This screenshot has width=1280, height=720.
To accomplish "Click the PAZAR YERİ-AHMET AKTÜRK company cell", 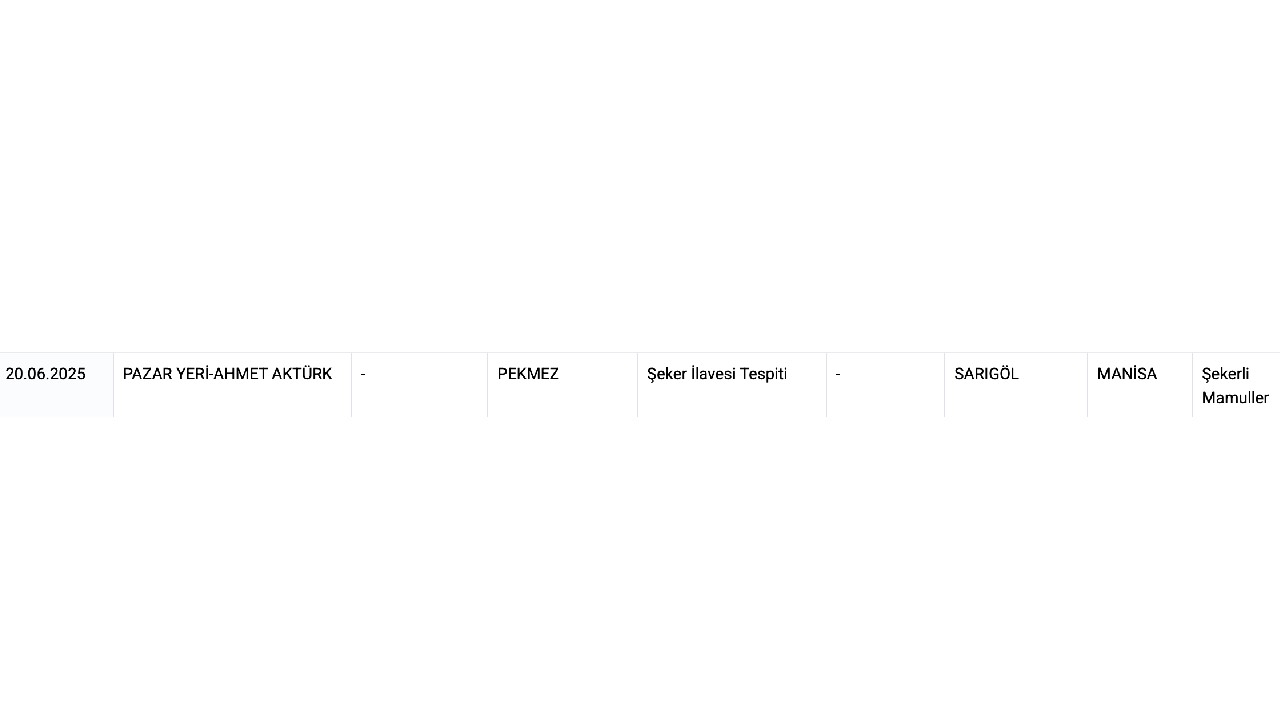I will click(232, 385).
